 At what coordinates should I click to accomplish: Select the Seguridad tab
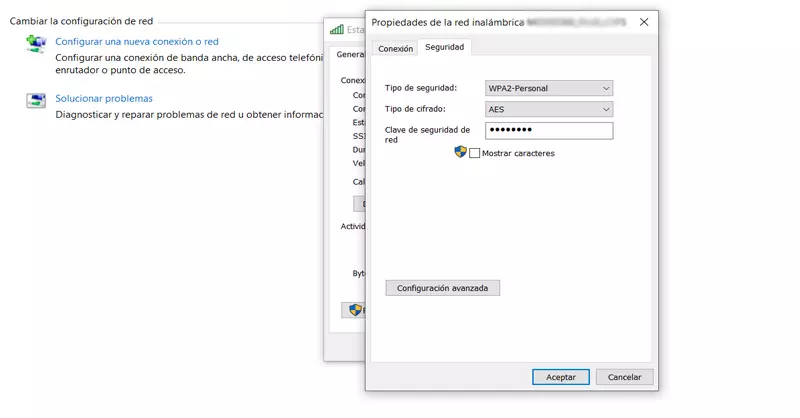click(x=444, y=47)
